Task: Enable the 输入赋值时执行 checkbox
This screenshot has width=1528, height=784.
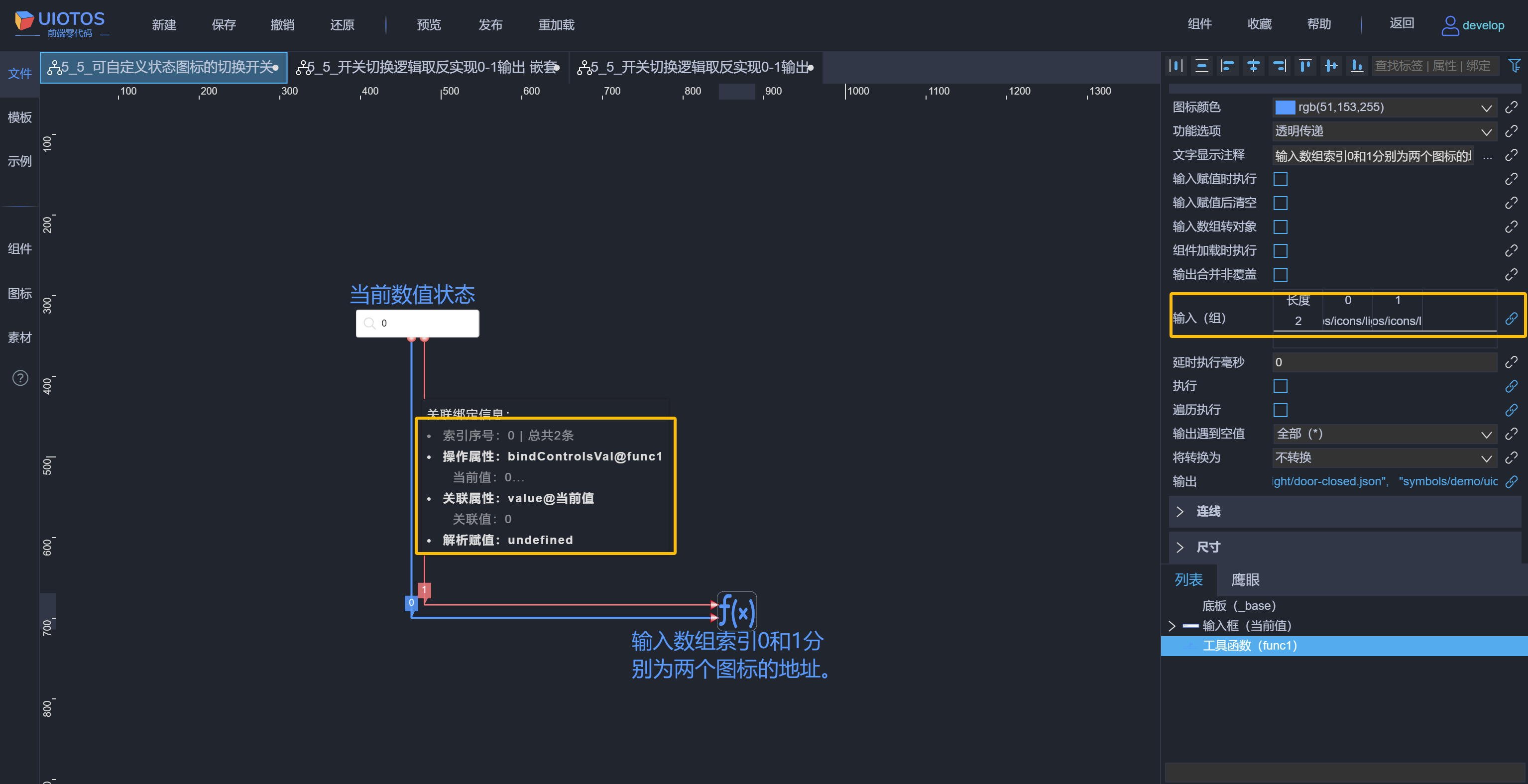Action: pos(1281,179)
